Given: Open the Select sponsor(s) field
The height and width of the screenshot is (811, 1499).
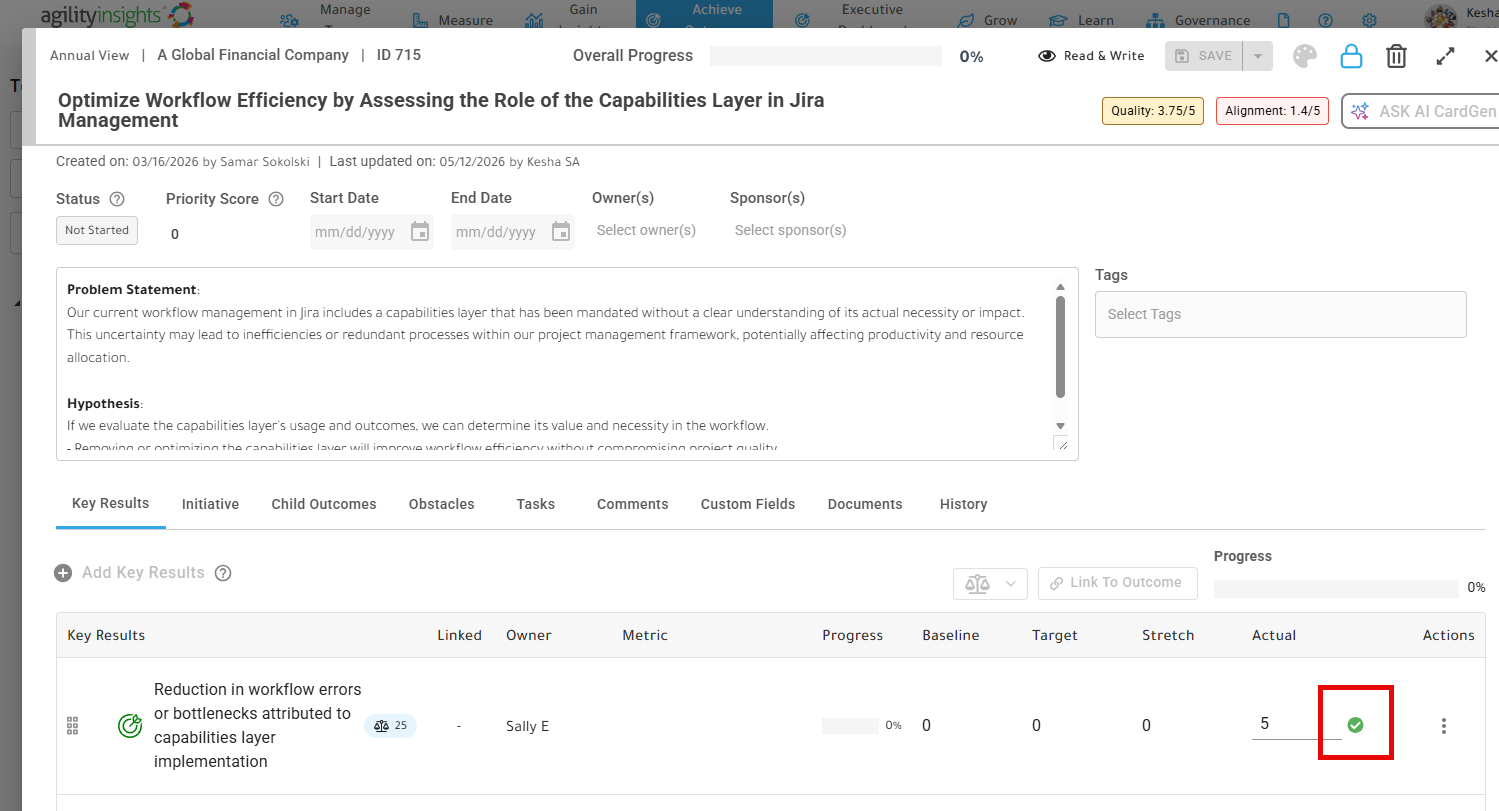Looking at the screenshot, I should (x=791, y=230).
